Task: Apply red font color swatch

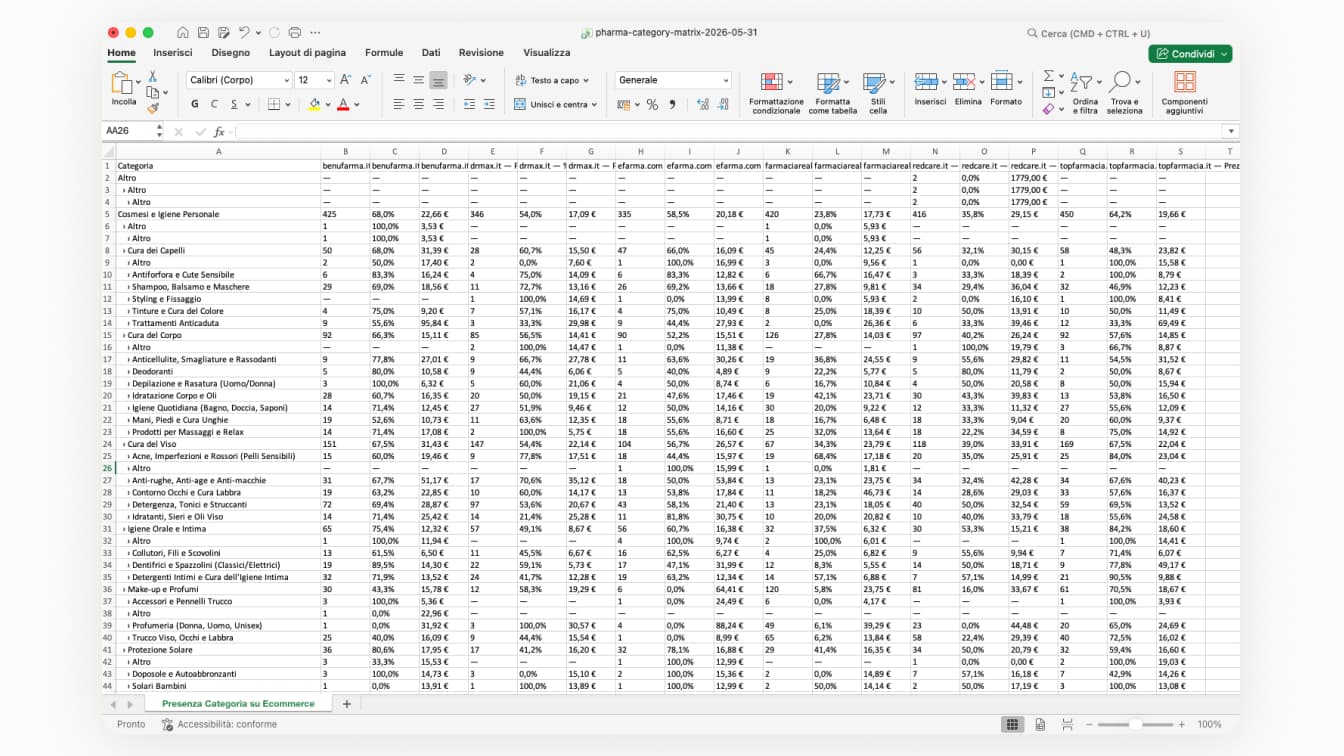Action: 343,104
